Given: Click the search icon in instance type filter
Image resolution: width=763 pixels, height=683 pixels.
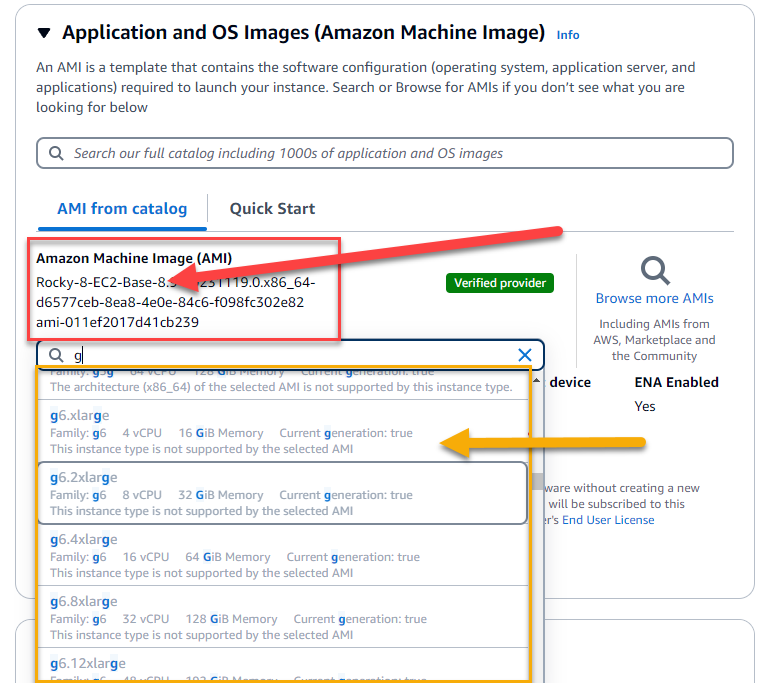Looking at the screenshot, I should pyautogui.click(x=55, y=355).
